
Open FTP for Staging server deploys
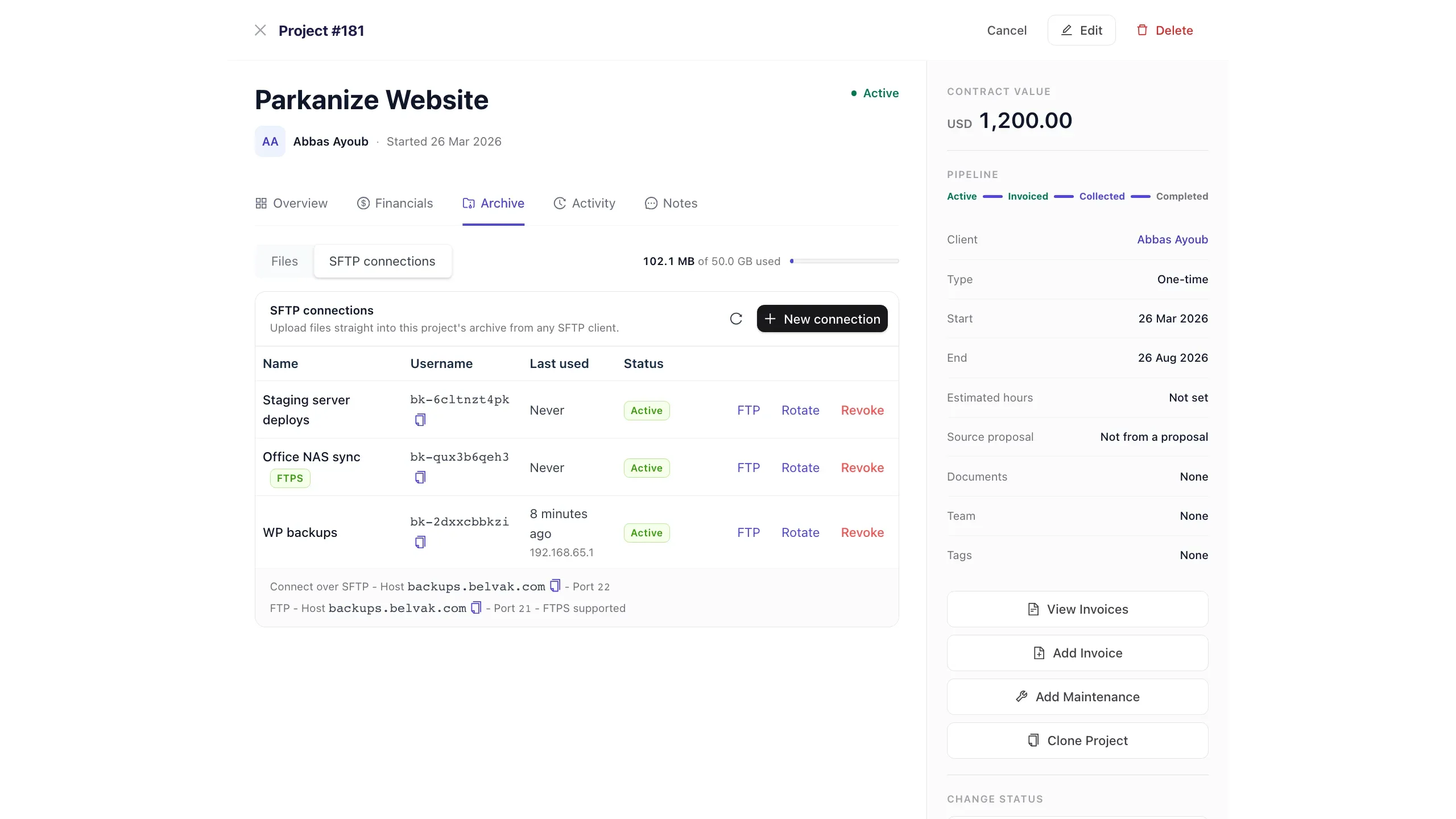[748, 410]
